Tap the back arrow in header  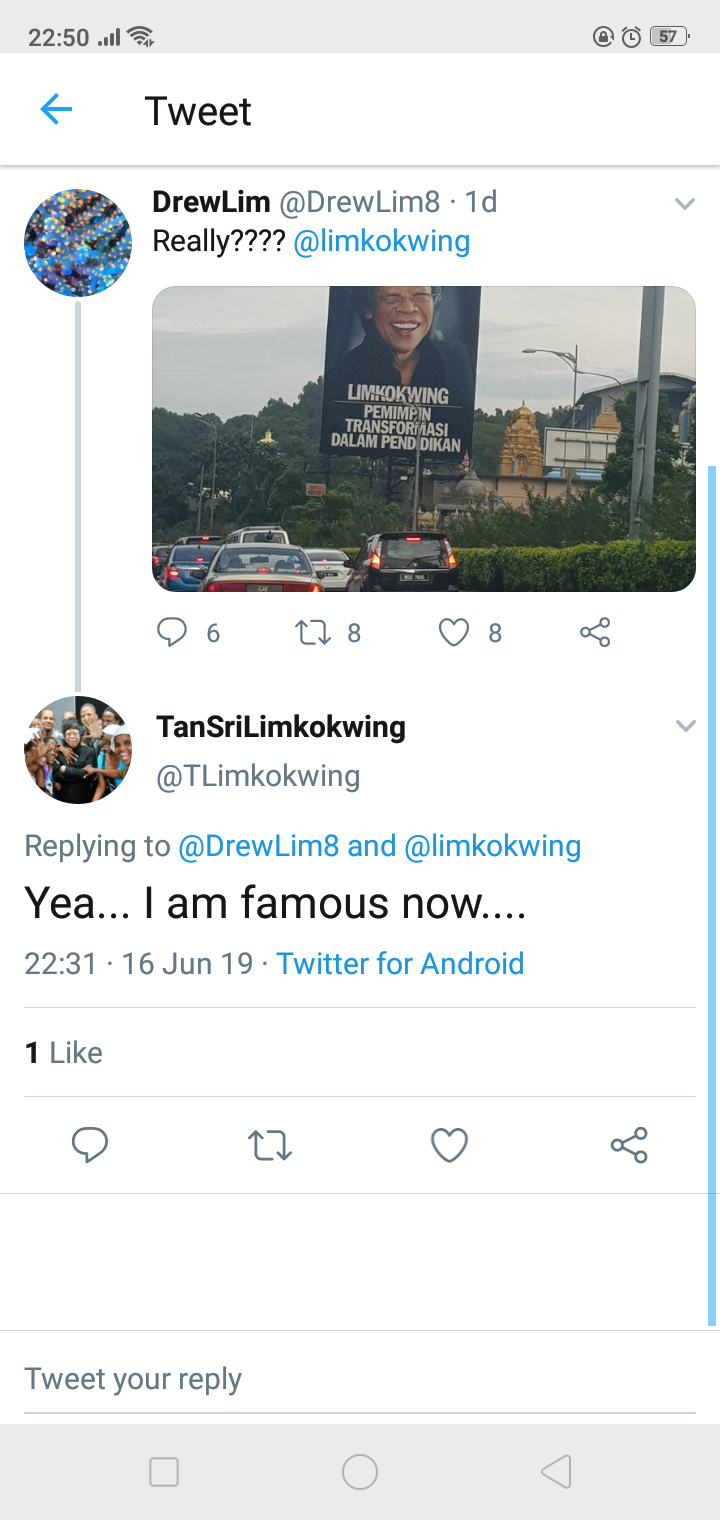click(x=56, y=110)
